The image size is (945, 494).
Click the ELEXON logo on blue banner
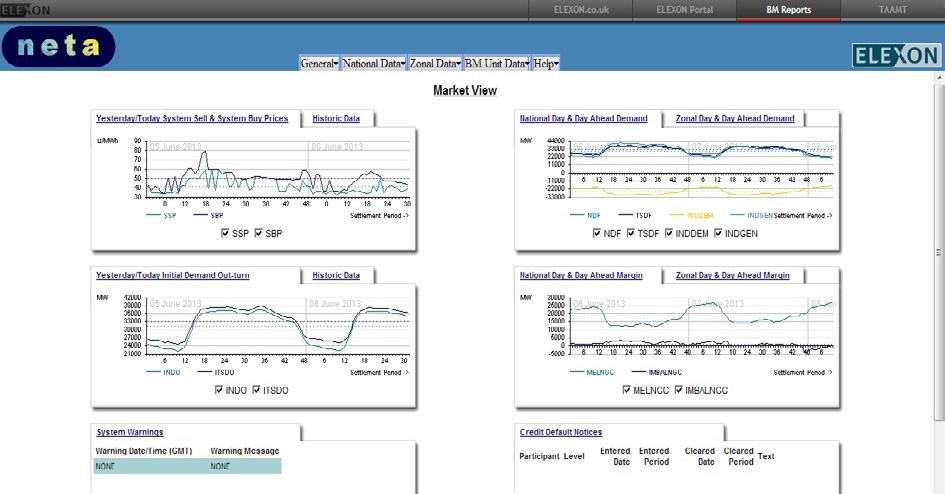(896, 56)
